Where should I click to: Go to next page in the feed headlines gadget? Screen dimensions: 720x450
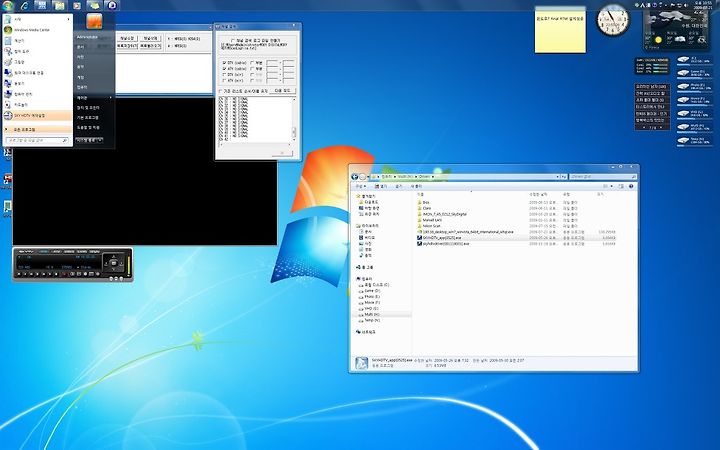pyautogui.click(x=661, y=128)
